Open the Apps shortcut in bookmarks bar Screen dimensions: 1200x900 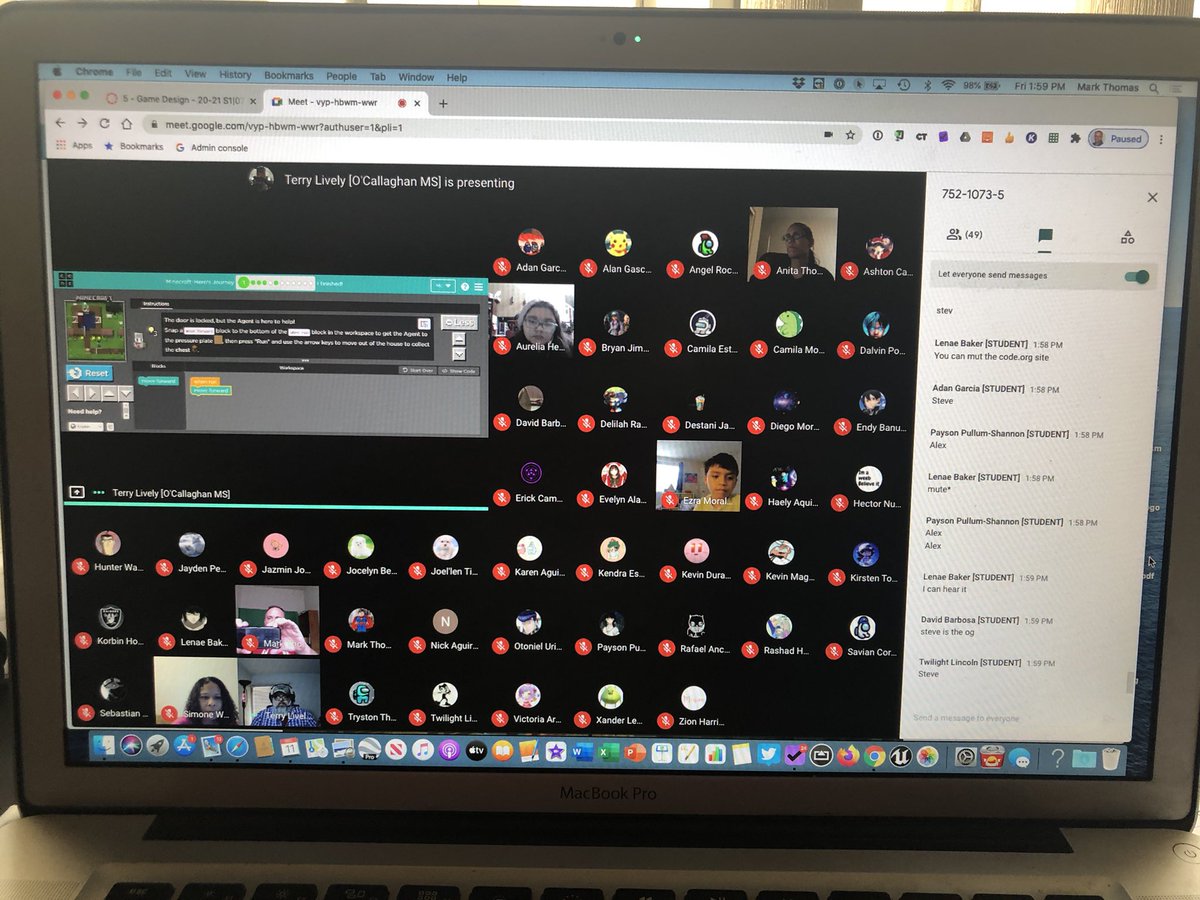75,145
